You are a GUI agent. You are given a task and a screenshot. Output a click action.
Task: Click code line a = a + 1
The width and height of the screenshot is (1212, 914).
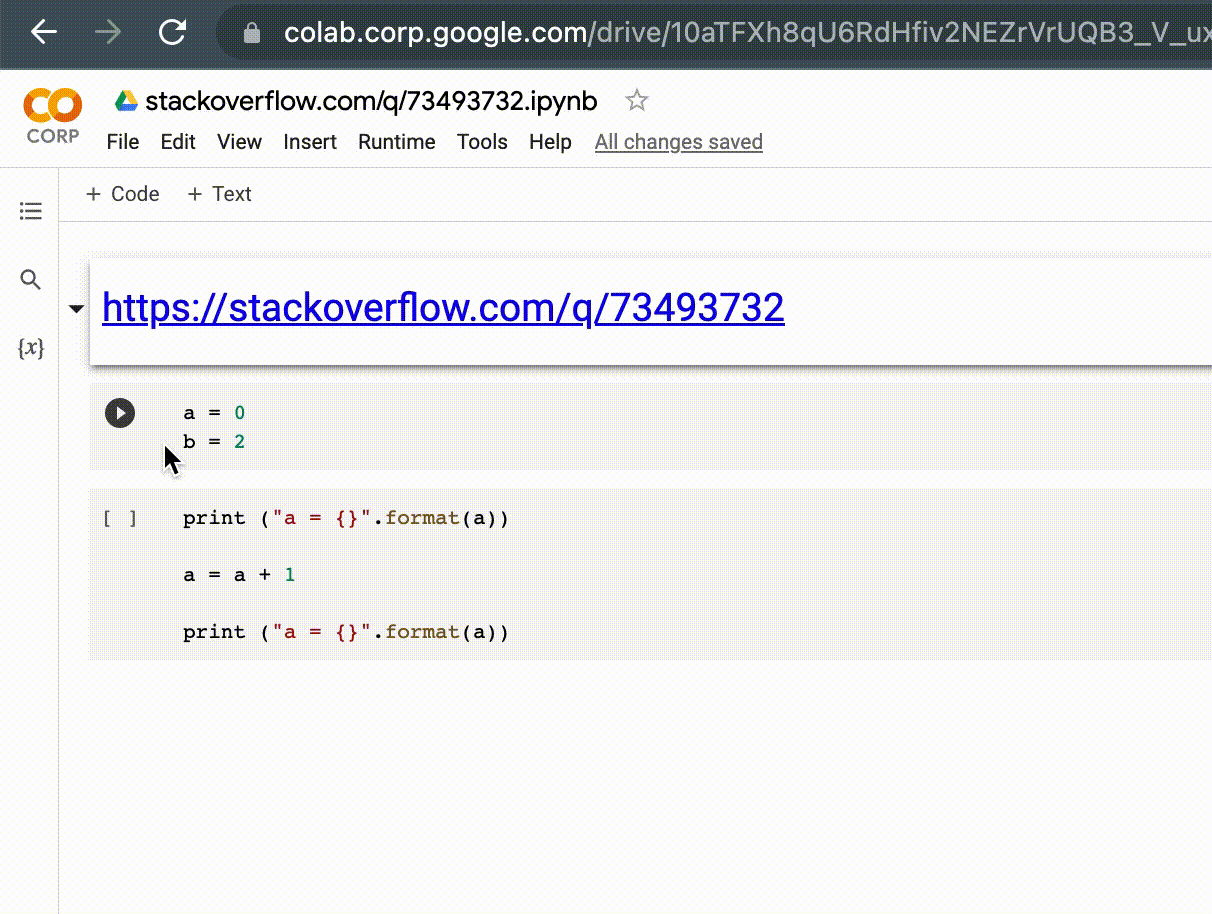pos(239,575)
